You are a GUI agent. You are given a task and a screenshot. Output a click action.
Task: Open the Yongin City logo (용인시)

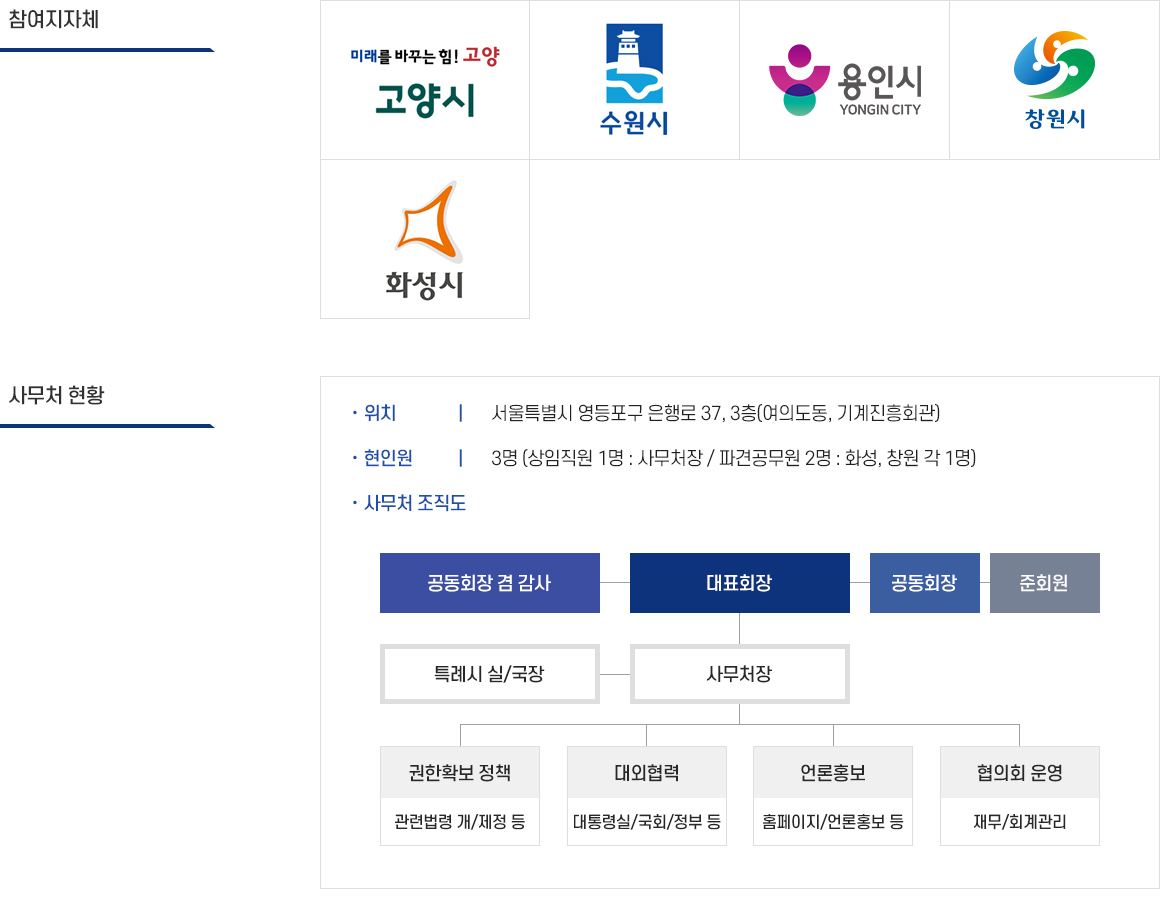point(844,80)
